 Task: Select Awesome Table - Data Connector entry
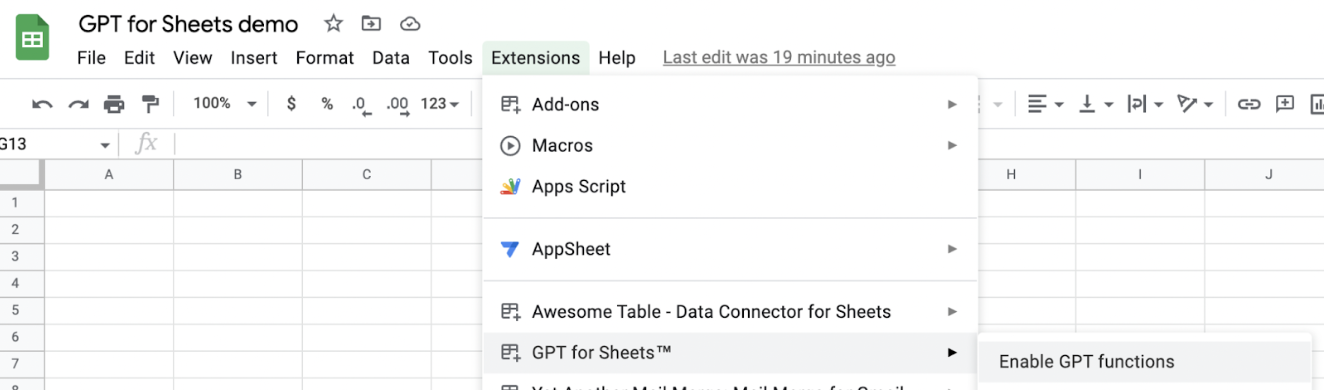pos(730,311)
